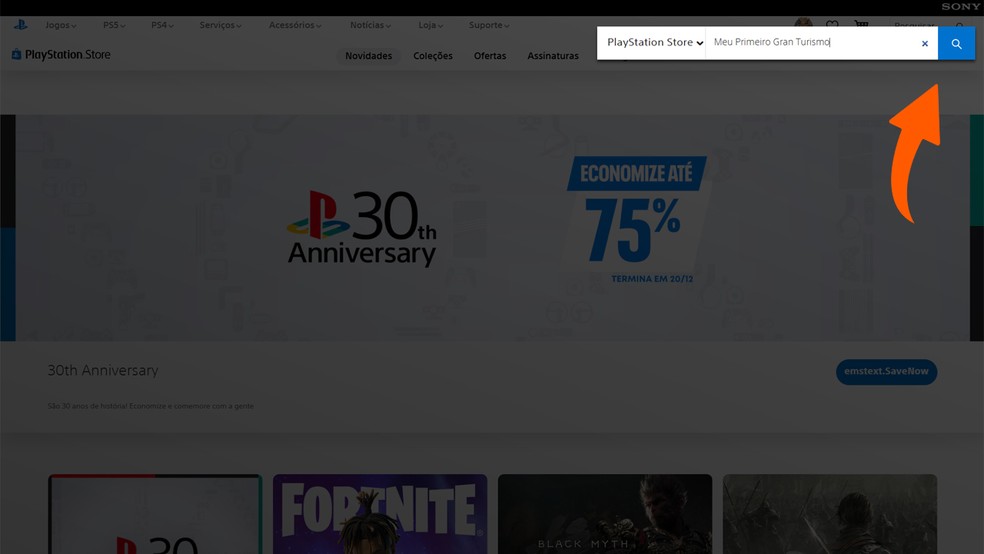Open the rightmost dark warrior game tile
The image size is (984, 554).
[x=830, y=514]
